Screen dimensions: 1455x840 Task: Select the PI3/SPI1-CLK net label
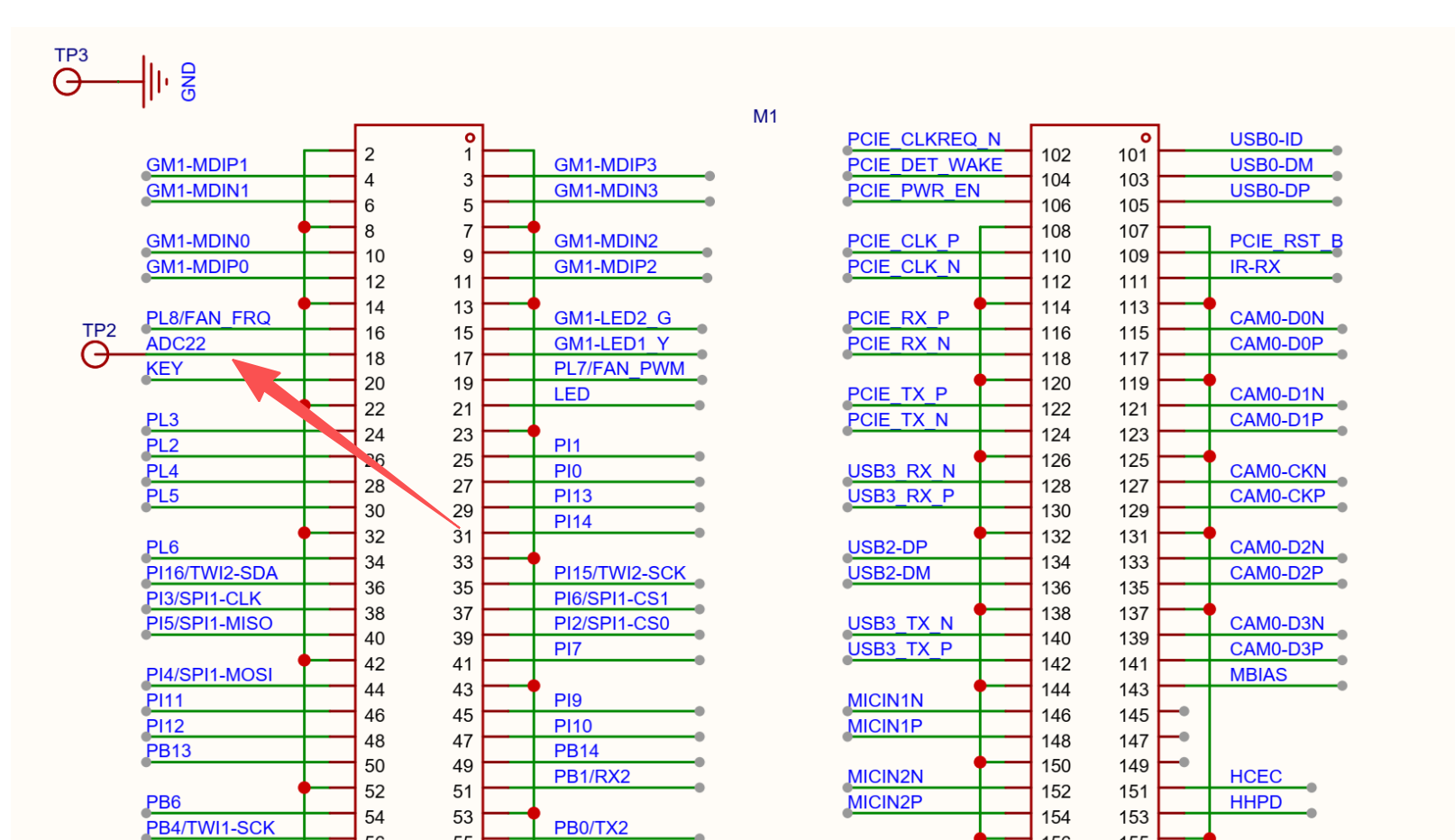pyautogui.click(x=204, y=598)
